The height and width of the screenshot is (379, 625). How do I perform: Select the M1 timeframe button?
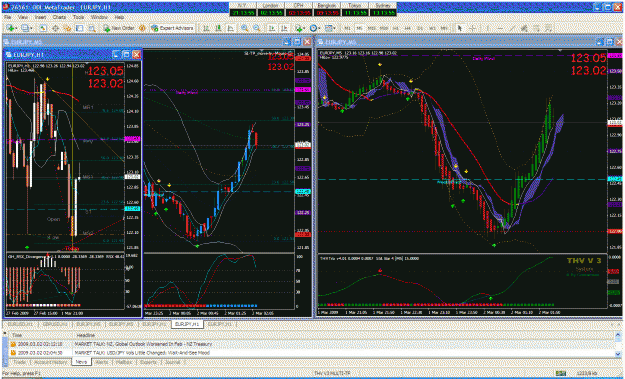(x=348, y=28)
